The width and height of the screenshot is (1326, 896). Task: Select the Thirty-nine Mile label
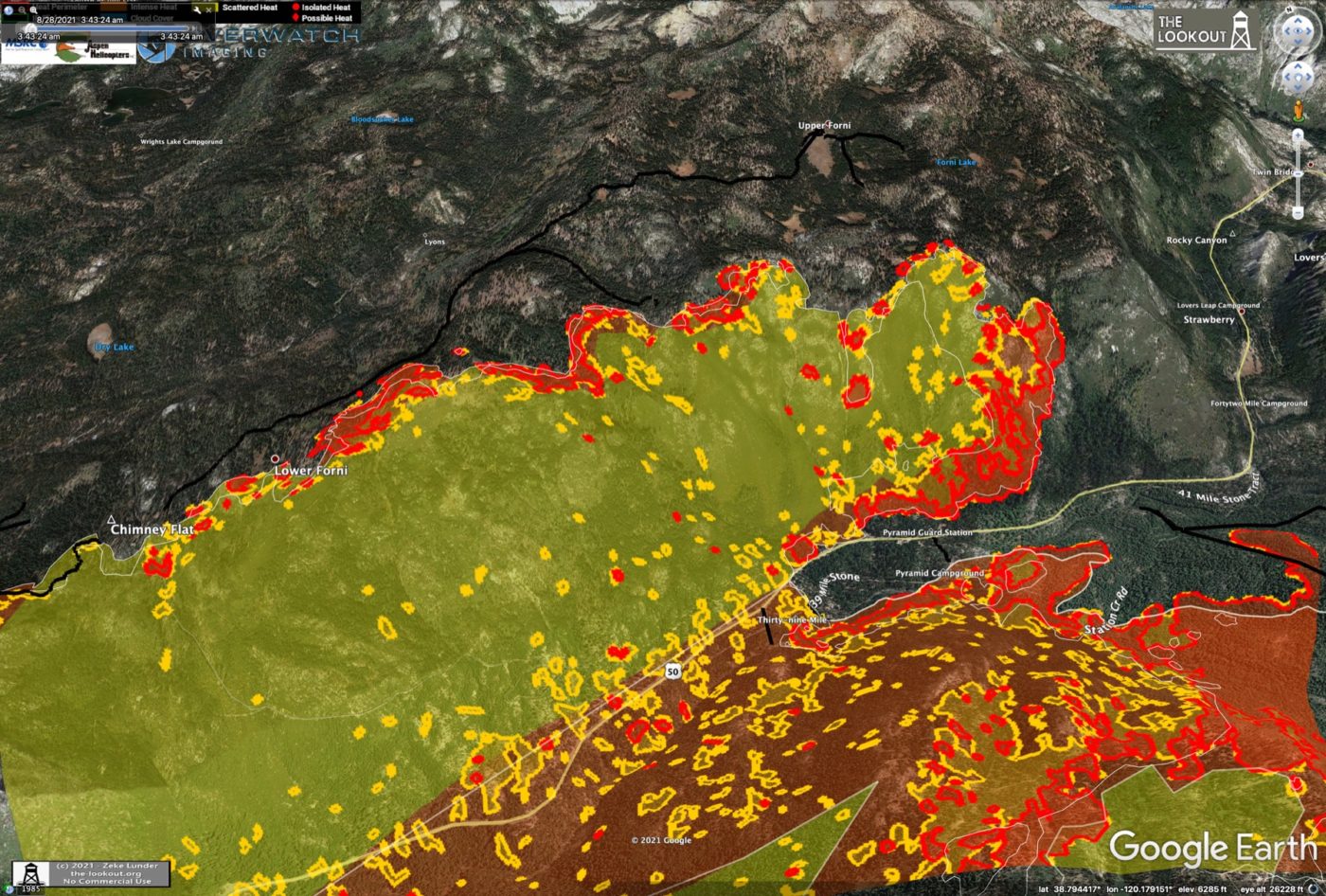pos(792,620)
